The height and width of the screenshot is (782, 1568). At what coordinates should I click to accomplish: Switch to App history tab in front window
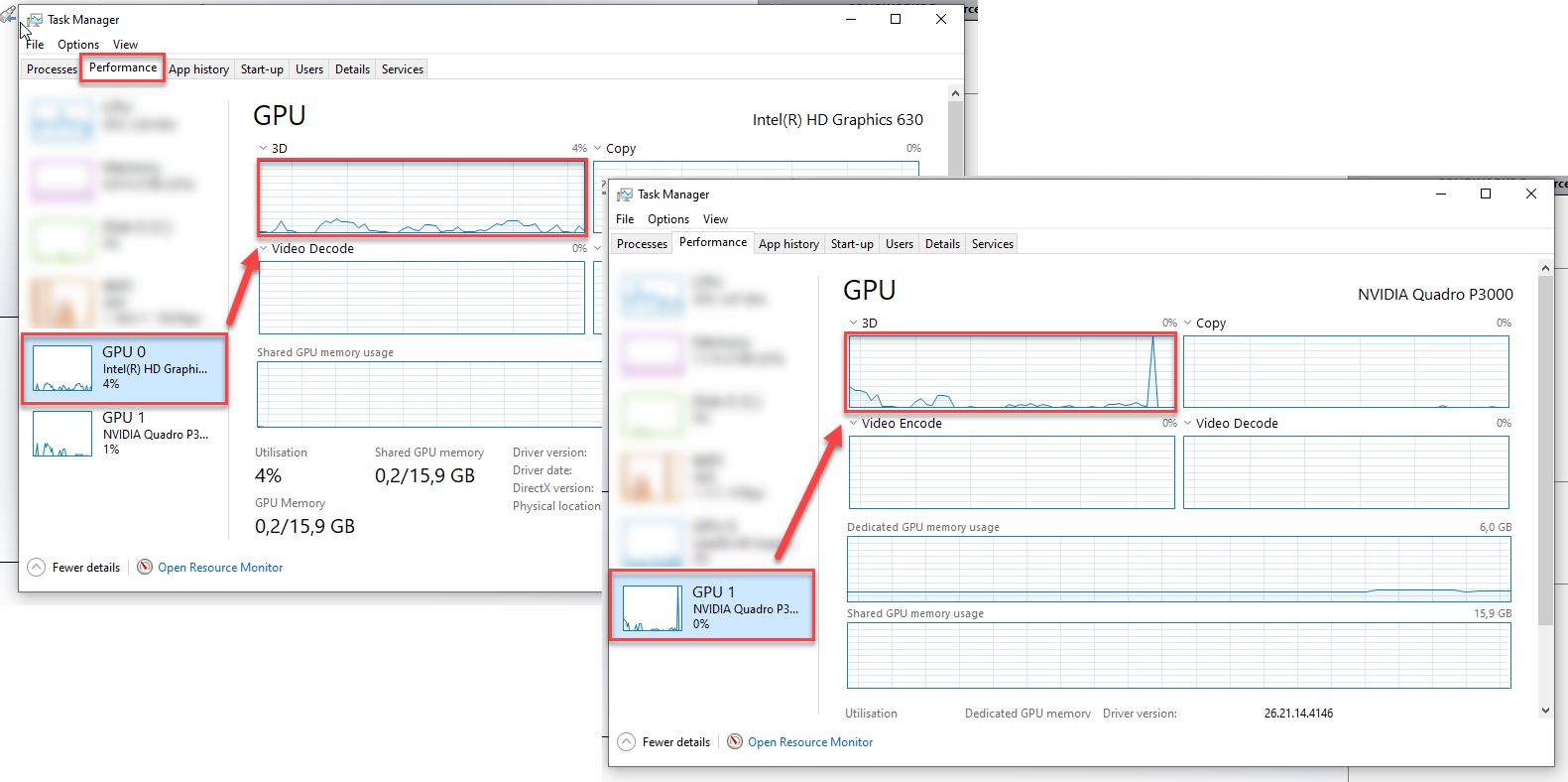(x=788, y=244)
